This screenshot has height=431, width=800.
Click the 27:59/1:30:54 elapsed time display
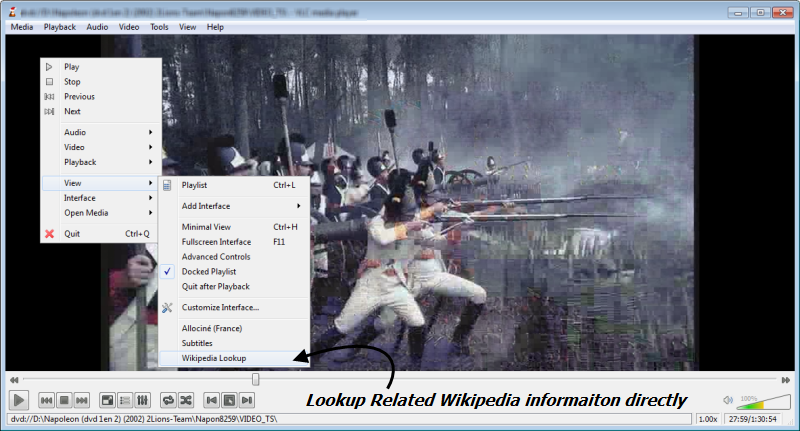coord(753,419)
